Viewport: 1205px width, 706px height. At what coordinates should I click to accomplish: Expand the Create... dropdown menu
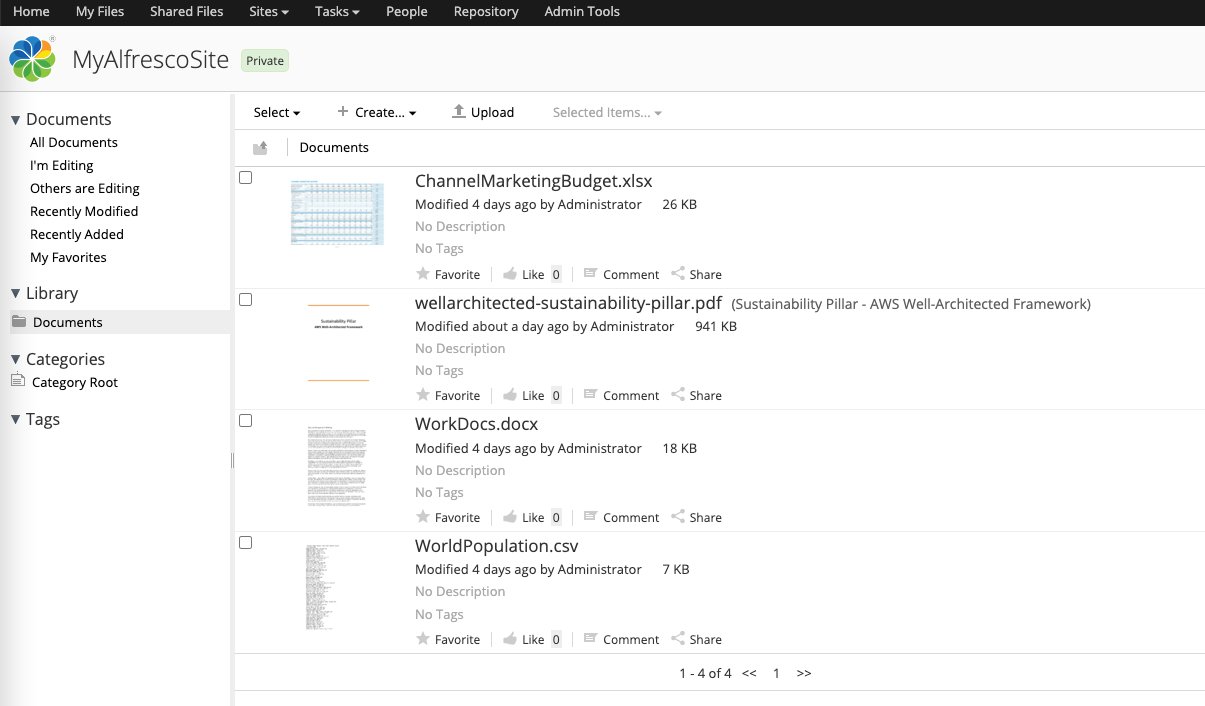(376, 112)
